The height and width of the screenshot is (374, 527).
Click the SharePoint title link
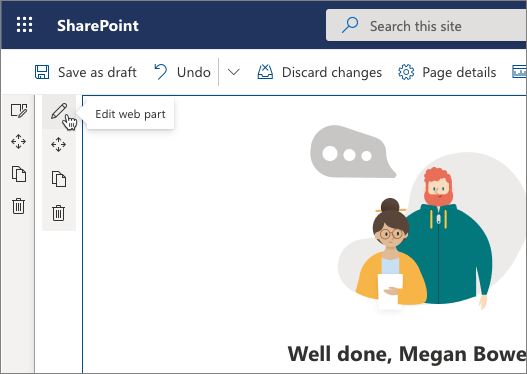(98, 26)
